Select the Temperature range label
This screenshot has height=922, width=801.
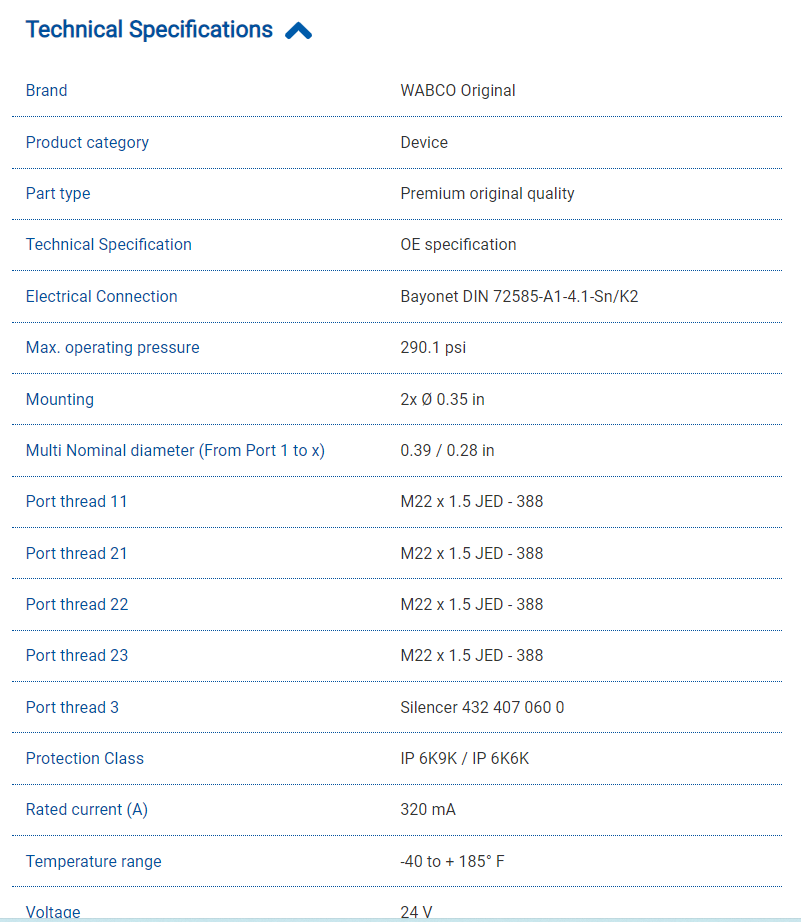93,862
